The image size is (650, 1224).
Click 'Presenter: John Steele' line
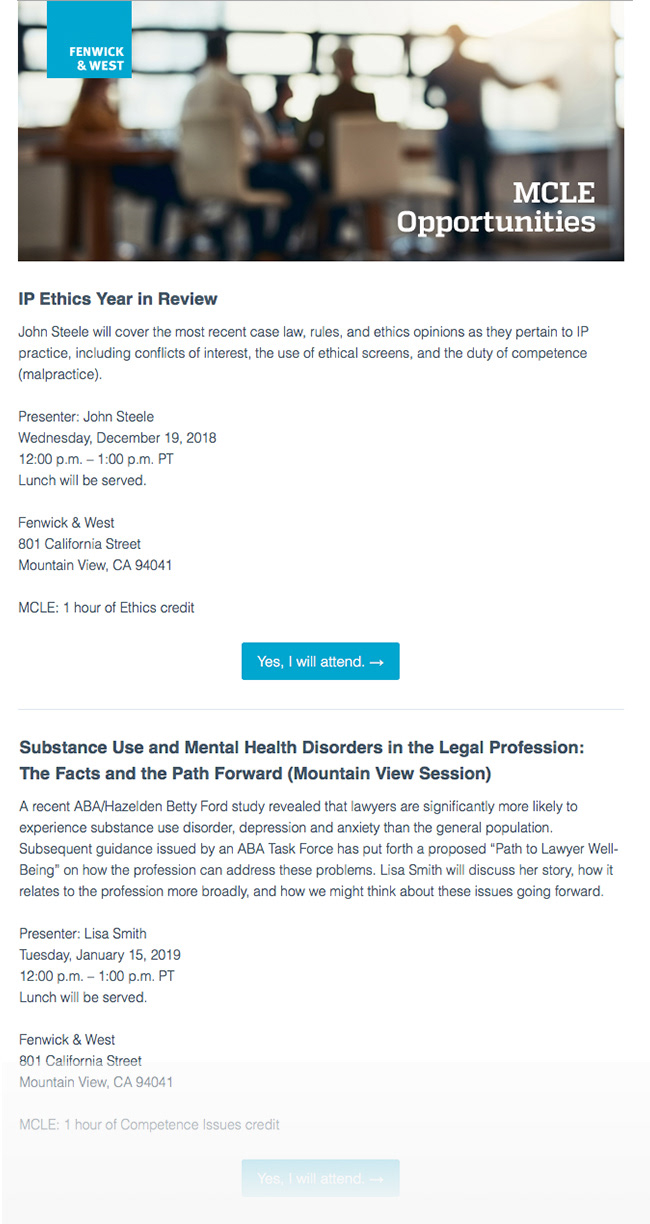[86, 416]
